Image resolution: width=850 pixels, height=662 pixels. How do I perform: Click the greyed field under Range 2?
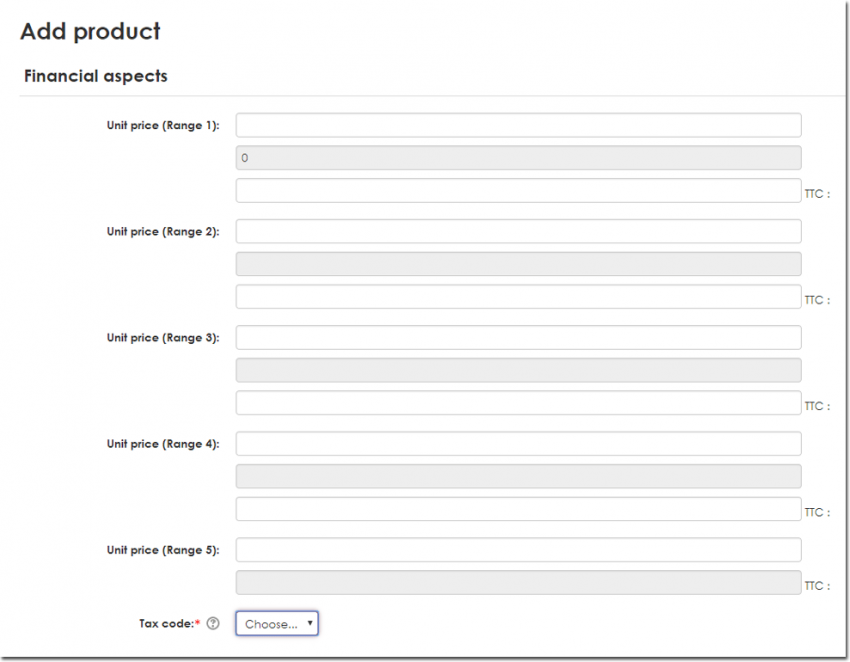[x=518, y=264]
